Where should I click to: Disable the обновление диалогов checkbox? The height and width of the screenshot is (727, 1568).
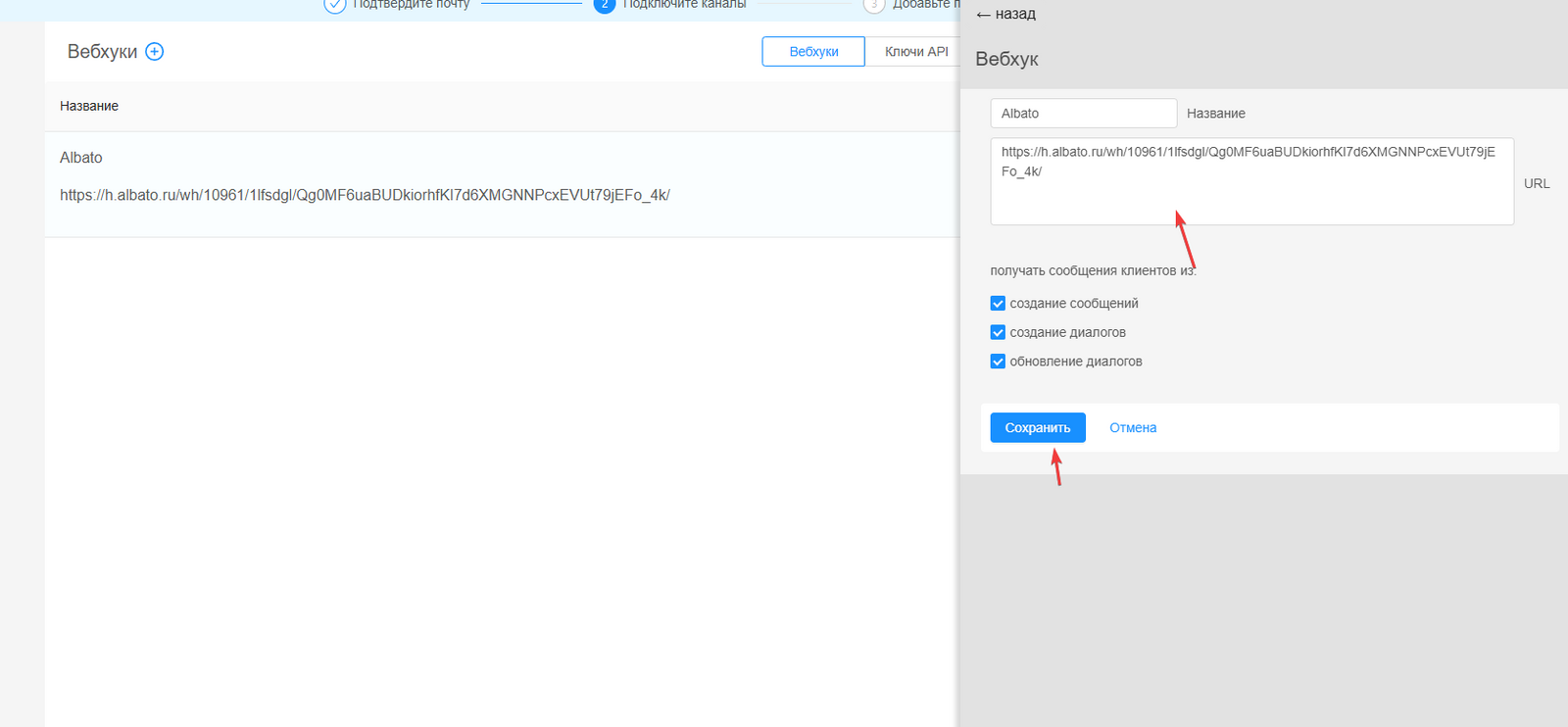click(x=998, y=362)
